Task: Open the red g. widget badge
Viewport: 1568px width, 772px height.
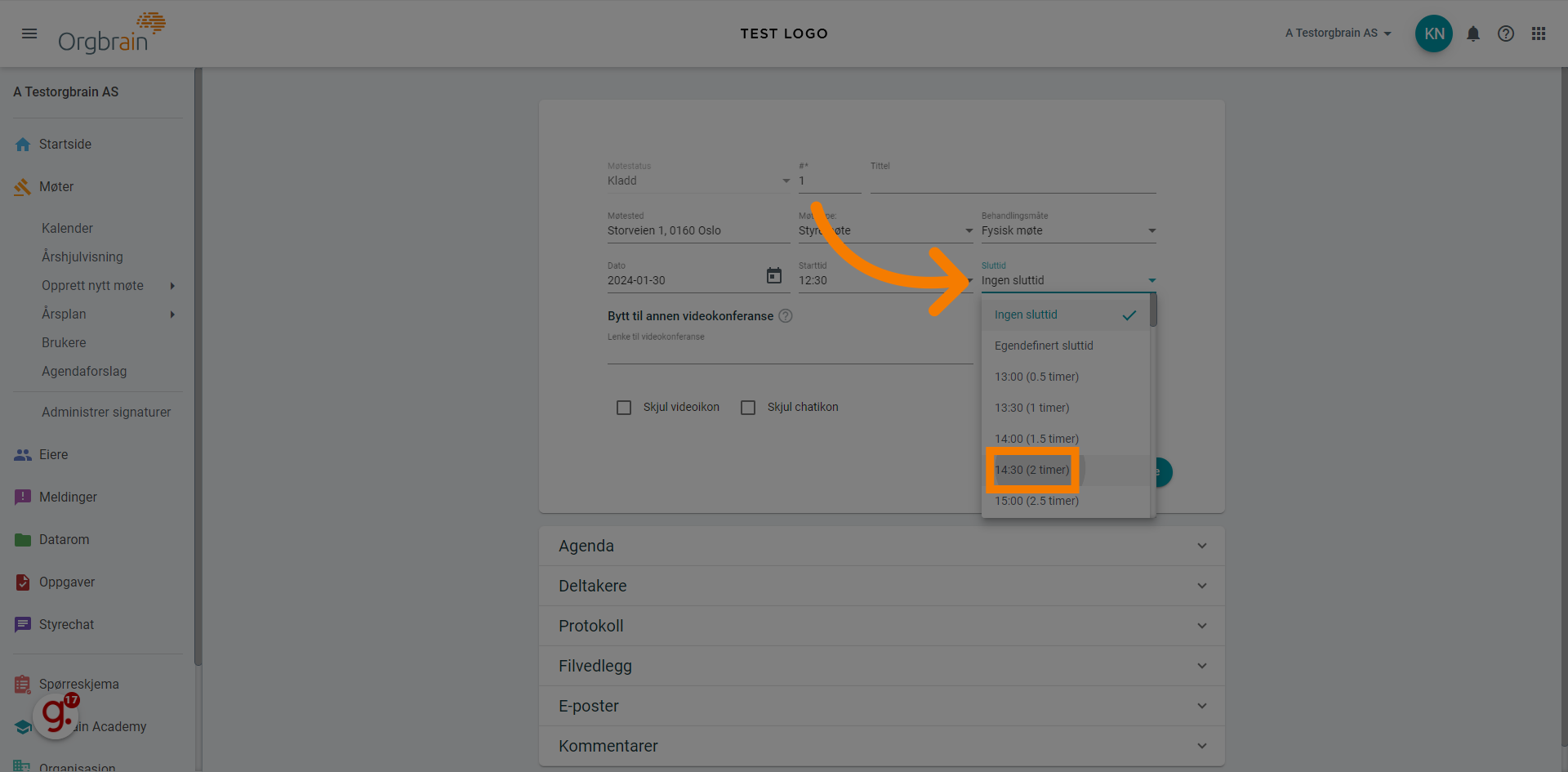Action: point(56,716)
